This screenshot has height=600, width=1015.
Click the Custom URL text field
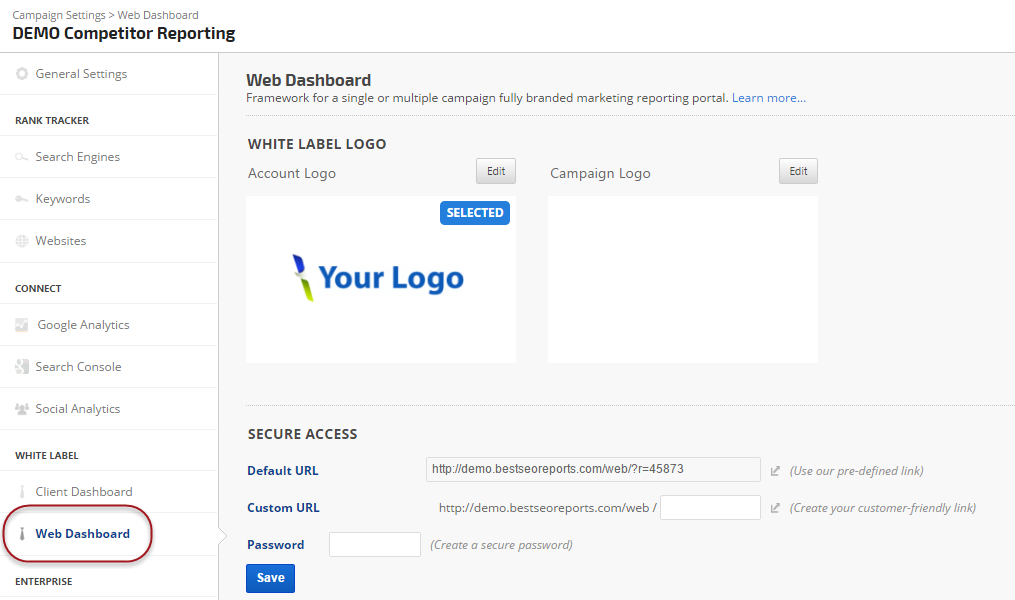click(710, 508)
